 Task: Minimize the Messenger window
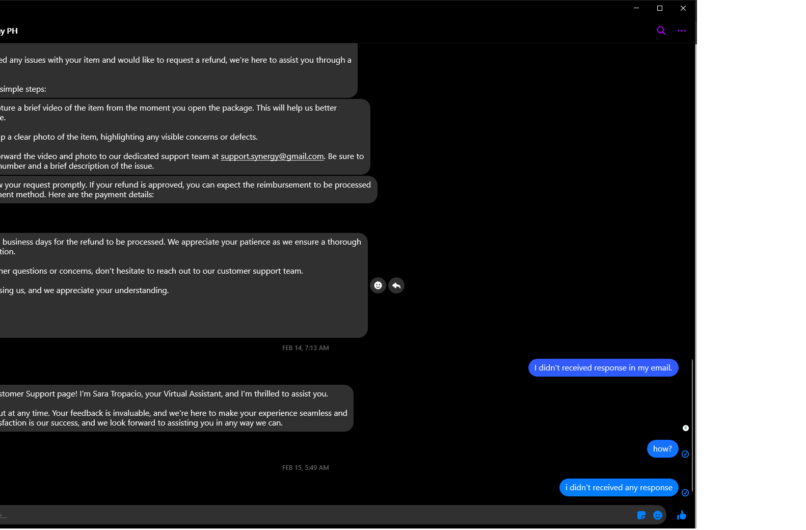tap(636, 8)
